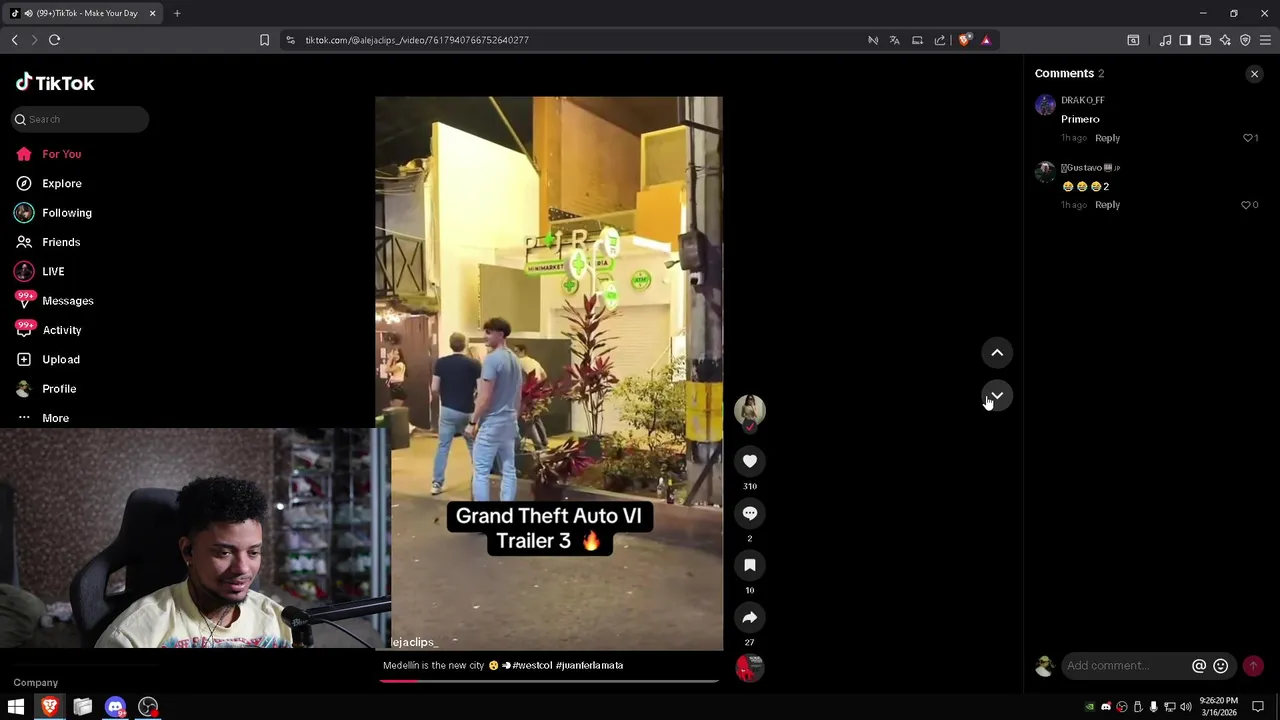Go back in the browser
The height and width of the screenshot is (720, 1280).
point(14,40)
